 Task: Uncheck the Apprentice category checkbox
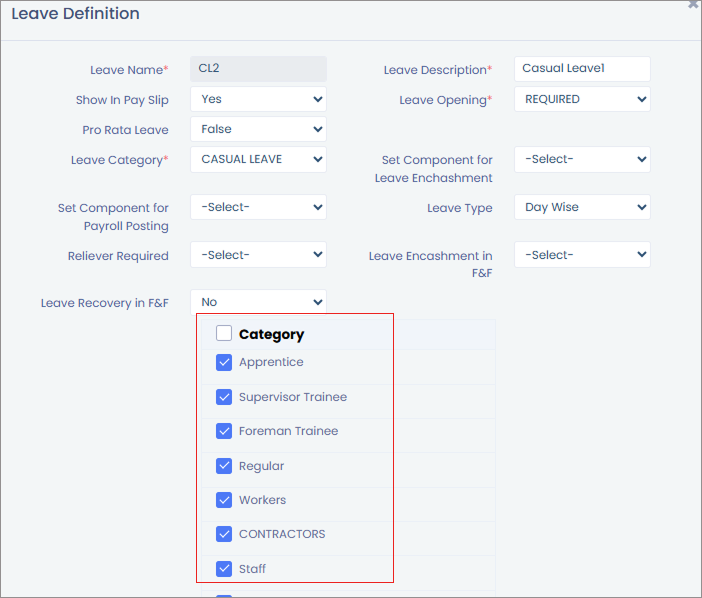(x=224, y=363)
